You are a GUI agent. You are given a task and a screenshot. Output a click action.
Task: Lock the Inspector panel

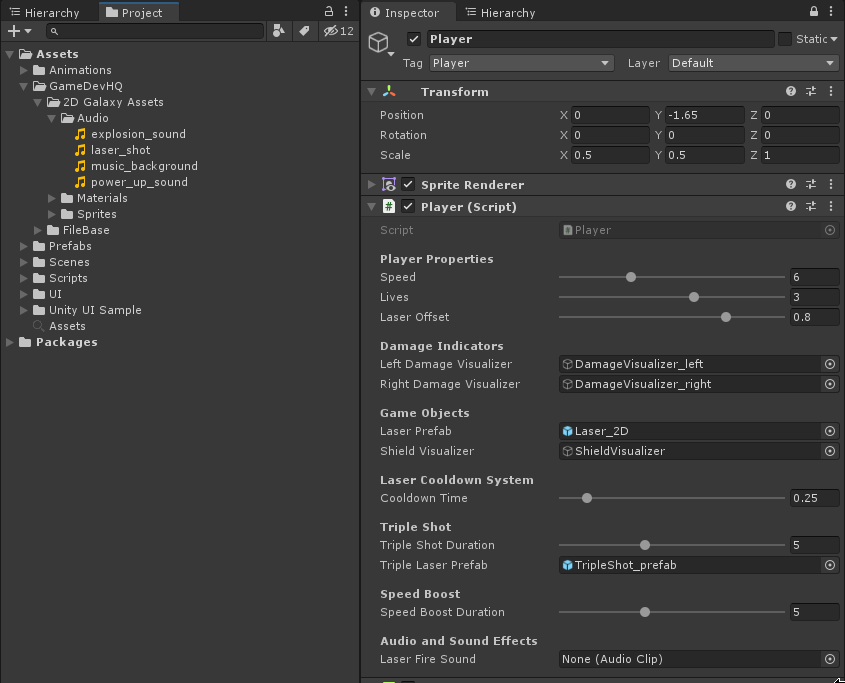pos(814,11)
